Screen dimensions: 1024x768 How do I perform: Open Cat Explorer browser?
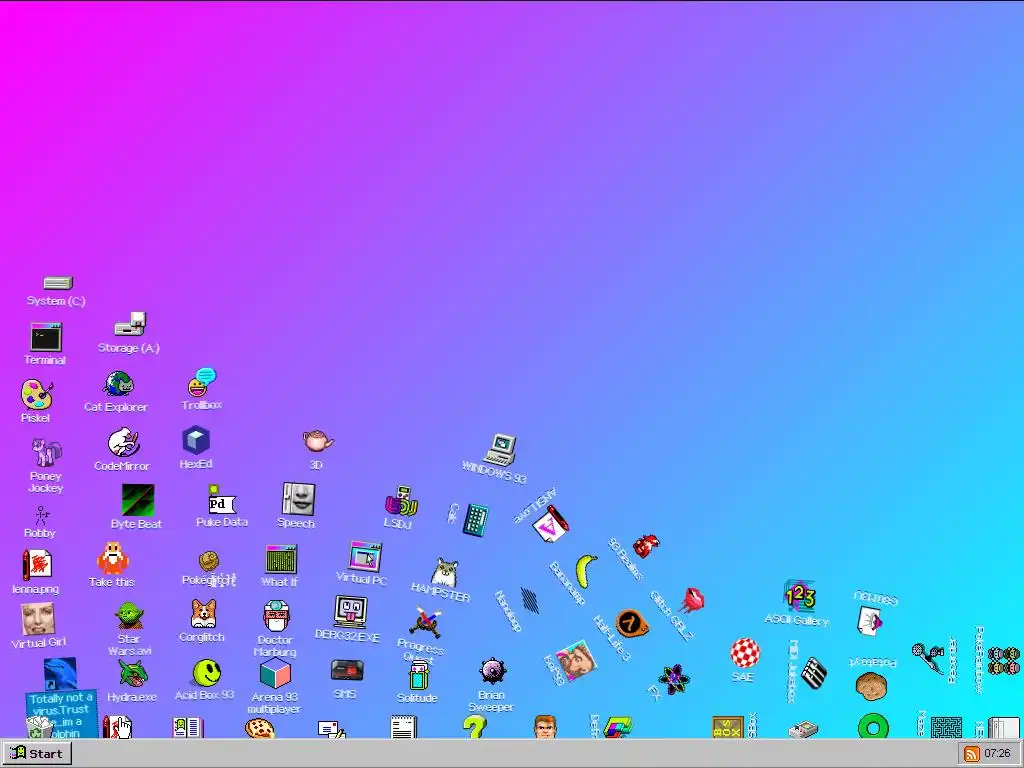[118, 384]
